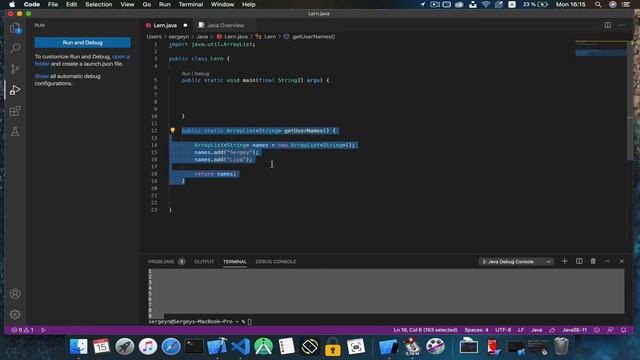The width and height of the screenshot is (640, 360).
Task: Click the editor vertical scrollbar
Action: tap(630, 100)
